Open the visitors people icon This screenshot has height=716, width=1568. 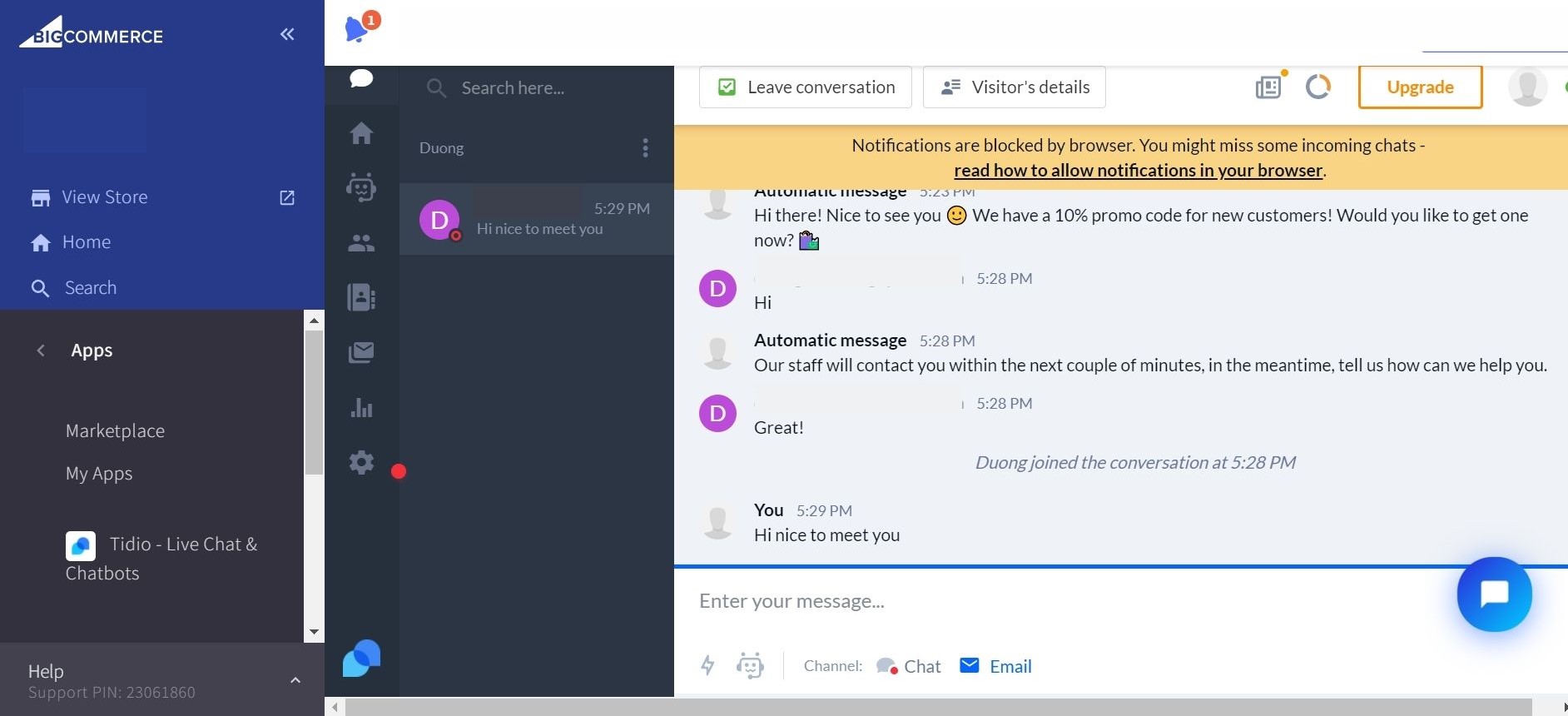click(361, 243)
